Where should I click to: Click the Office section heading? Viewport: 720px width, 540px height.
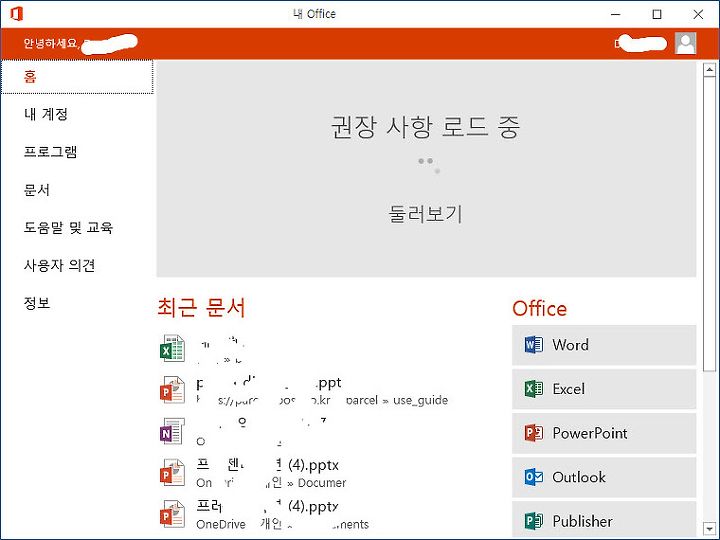[x=540, y=309]
